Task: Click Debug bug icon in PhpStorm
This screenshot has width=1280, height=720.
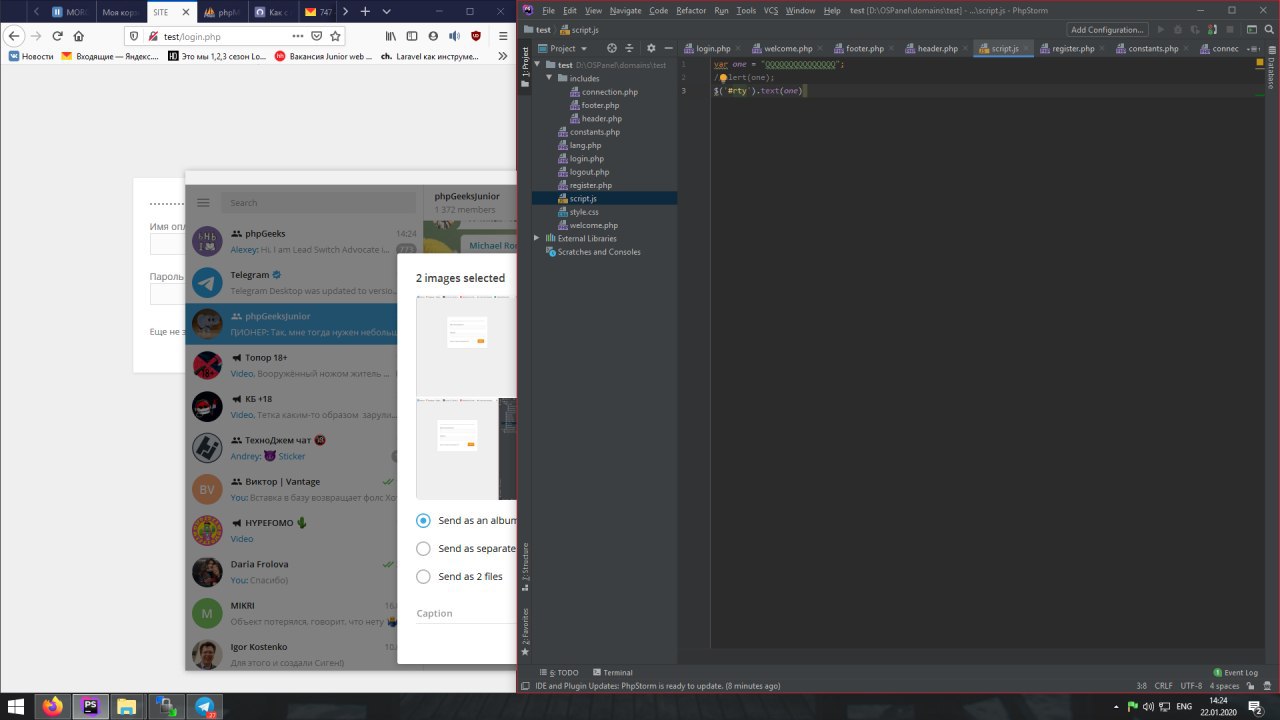Action: point(1179,30)
